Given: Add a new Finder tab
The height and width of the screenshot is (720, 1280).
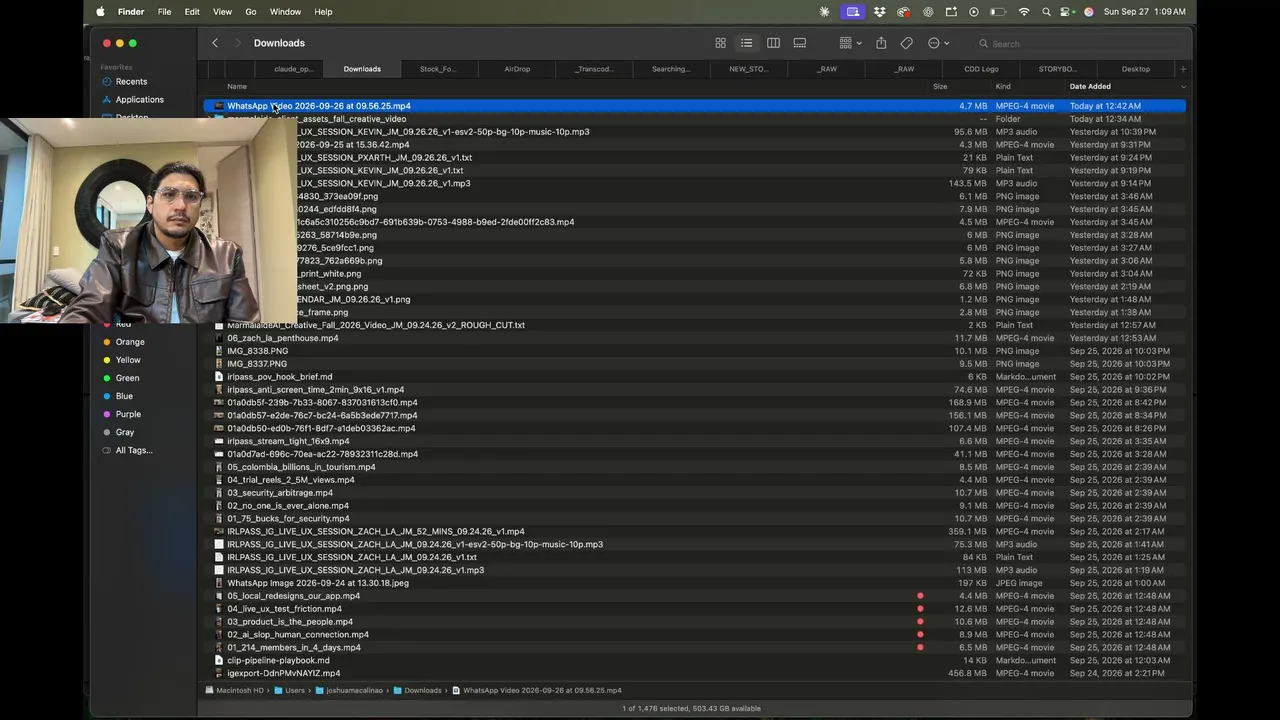Looking at the screenshot, I should tap(1183, 69).
